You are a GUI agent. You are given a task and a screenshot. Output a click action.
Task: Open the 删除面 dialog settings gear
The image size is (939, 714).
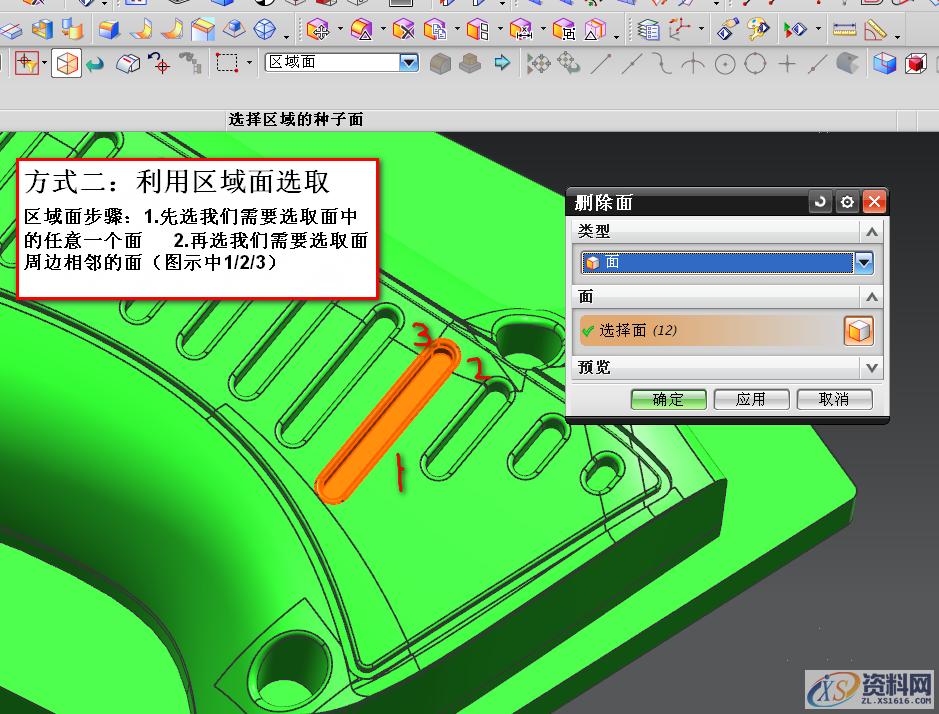pos(847,202)
